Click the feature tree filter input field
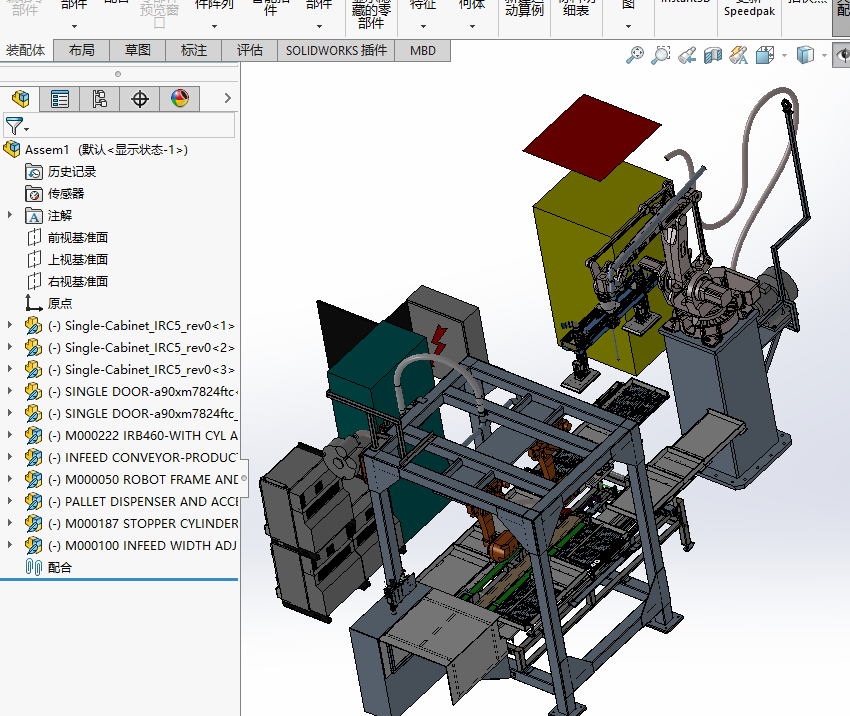The width and height of the screenshot is (850, 716). point(132,126)
